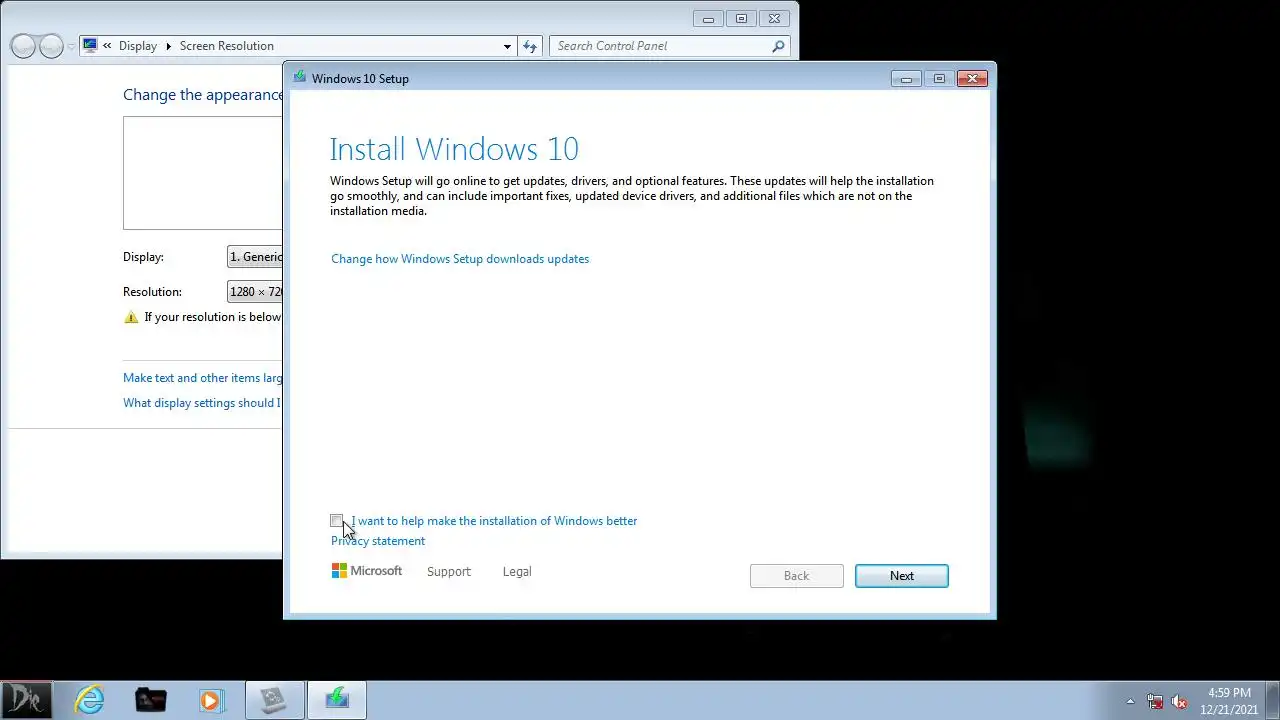1280x720 pixels.
Task: Enable 'I want to help make installation better' checkbox
Action: (337, 521)
